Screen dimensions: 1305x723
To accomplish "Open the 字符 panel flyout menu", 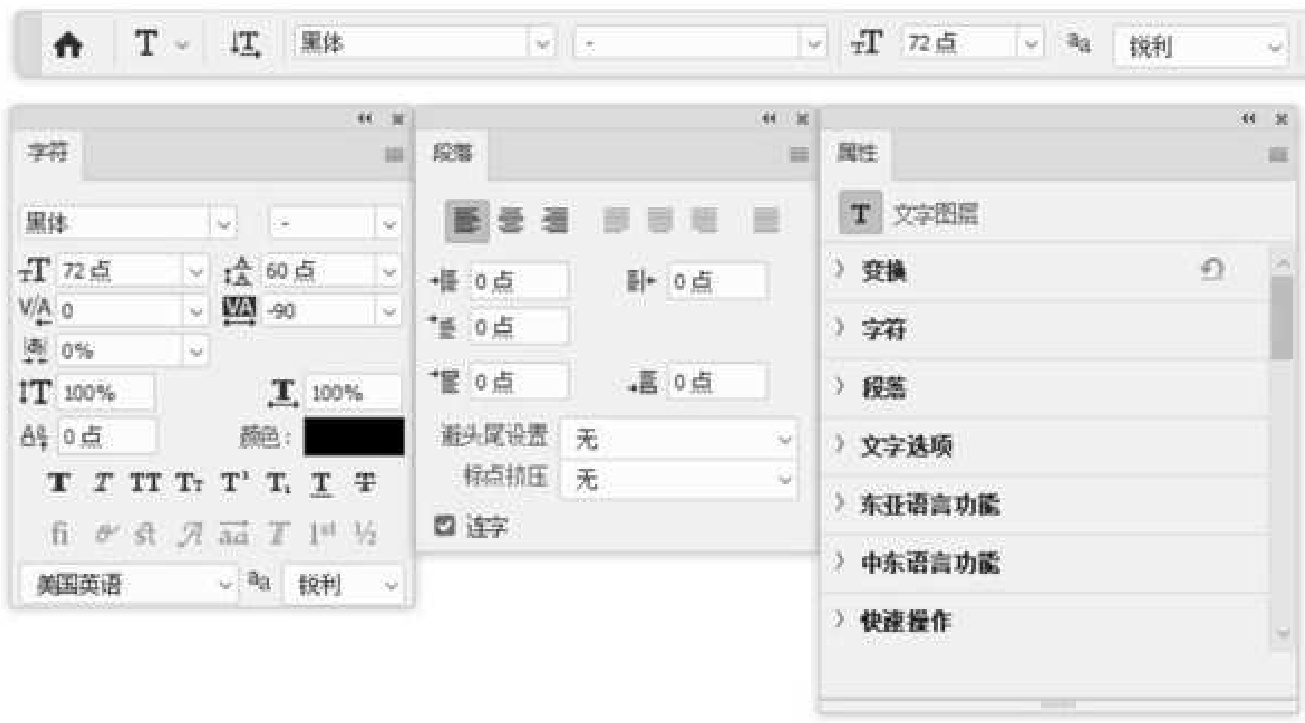I will [x=393, y=155].
